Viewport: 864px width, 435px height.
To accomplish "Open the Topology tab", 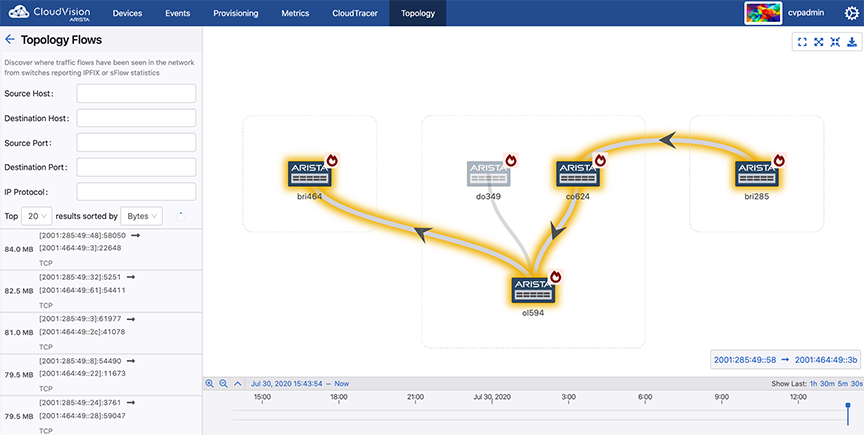I will [x=418, y=13].
